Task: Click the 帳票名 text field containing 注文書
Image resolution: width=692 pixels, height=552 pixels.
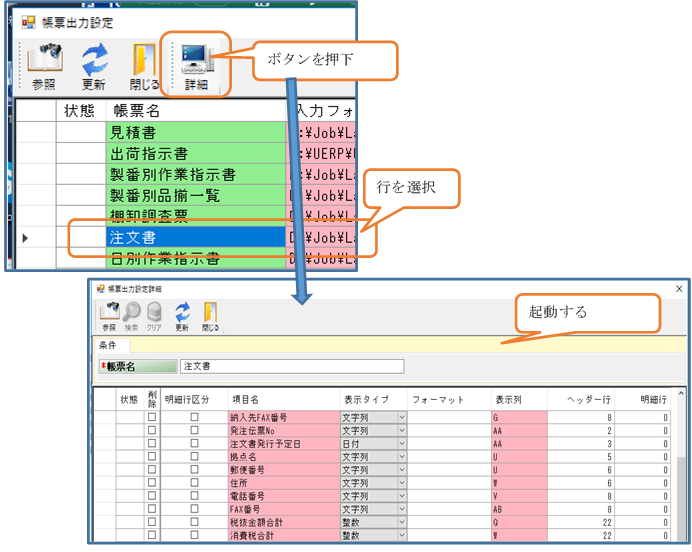Action: pyautogui.click(x=290, y=366)
